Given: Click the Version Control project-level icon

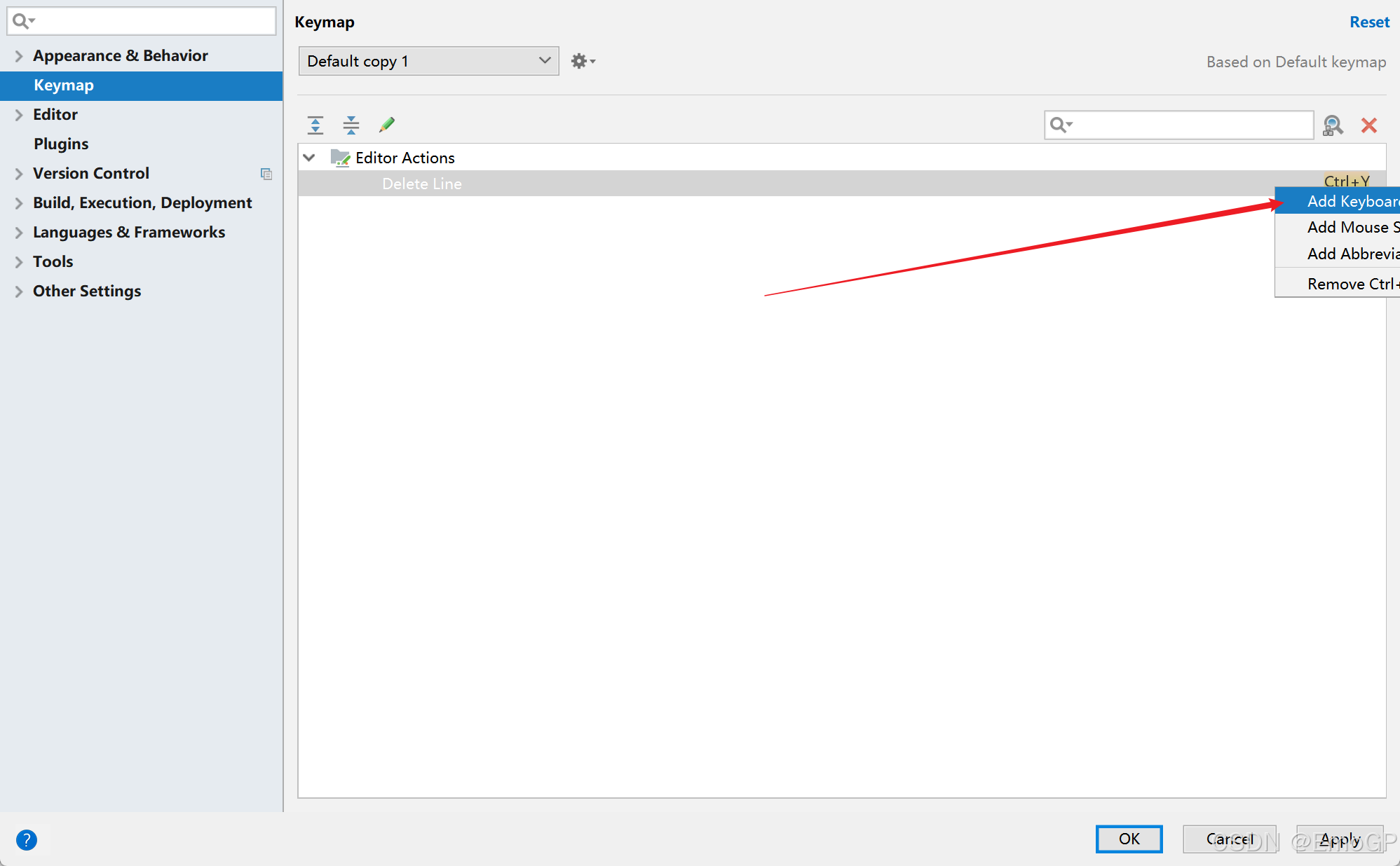Looking at the screenshot, I should coord(266,174).
